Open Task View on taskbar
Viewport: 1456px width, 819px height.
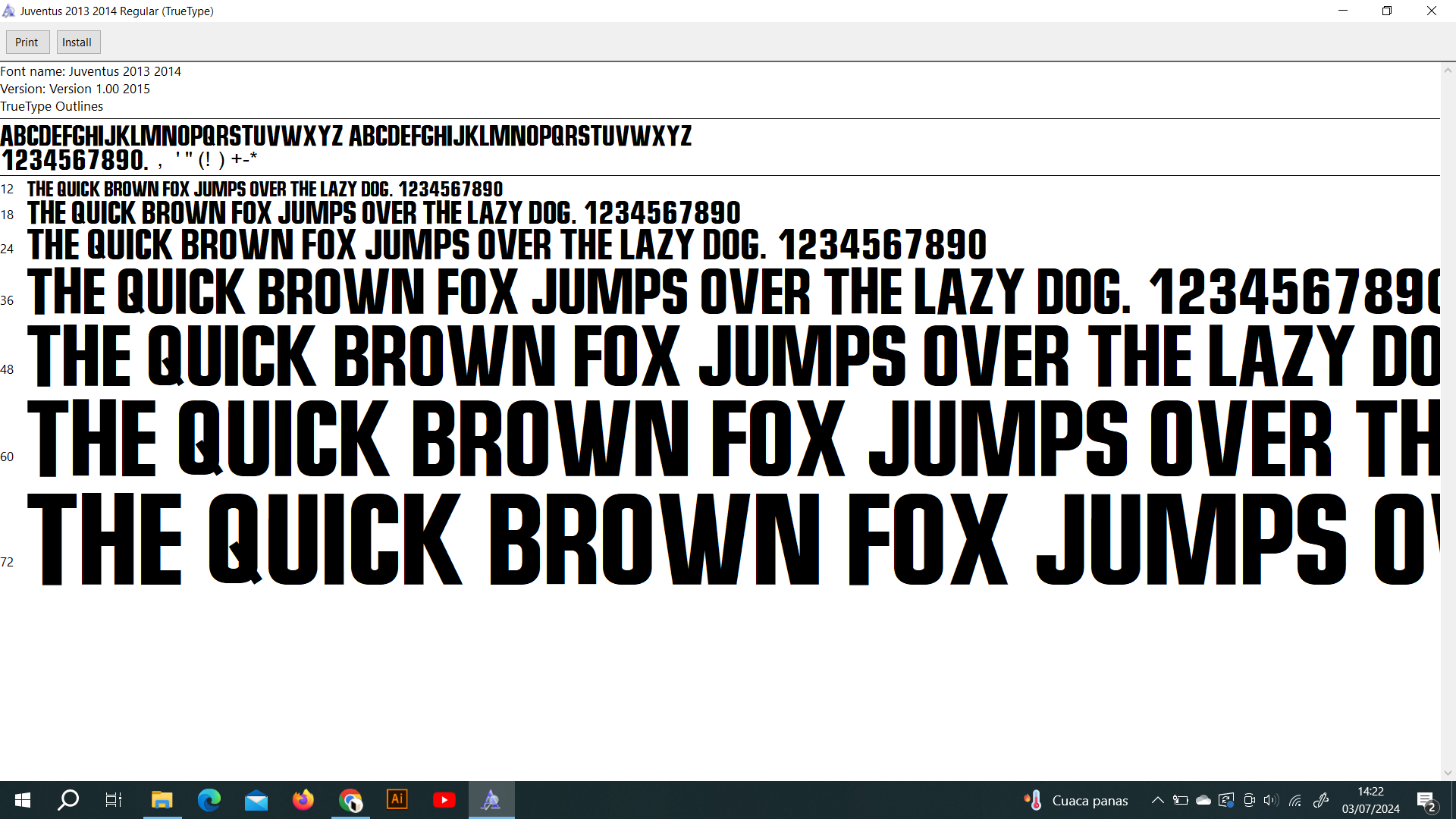tap(114, 800)
